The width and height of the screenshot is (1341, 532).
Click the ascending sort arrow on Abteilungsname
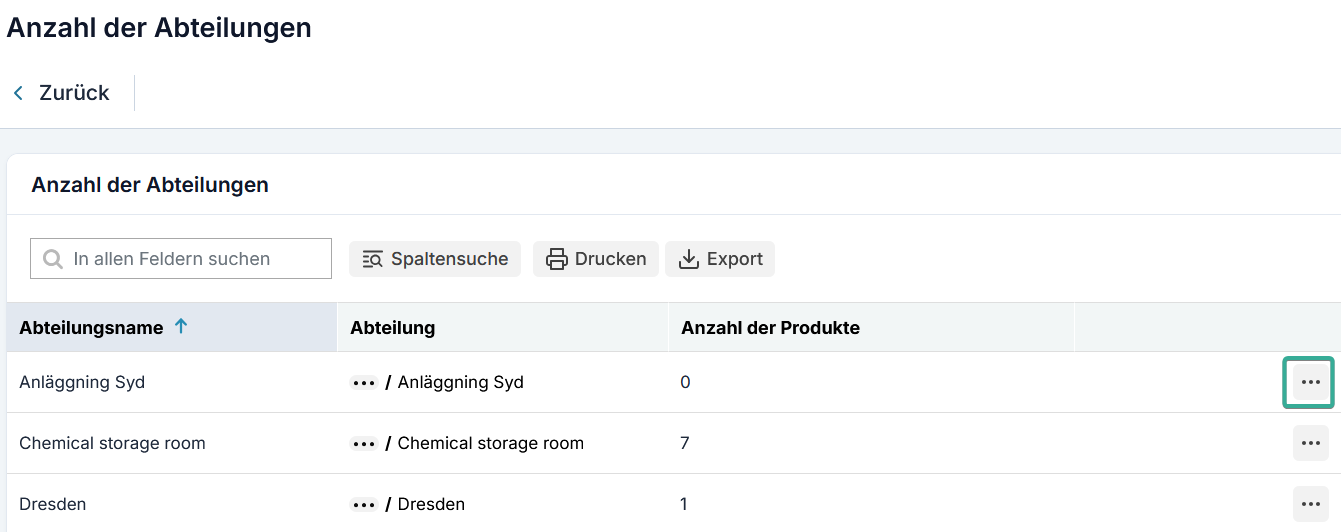[181, 326]
